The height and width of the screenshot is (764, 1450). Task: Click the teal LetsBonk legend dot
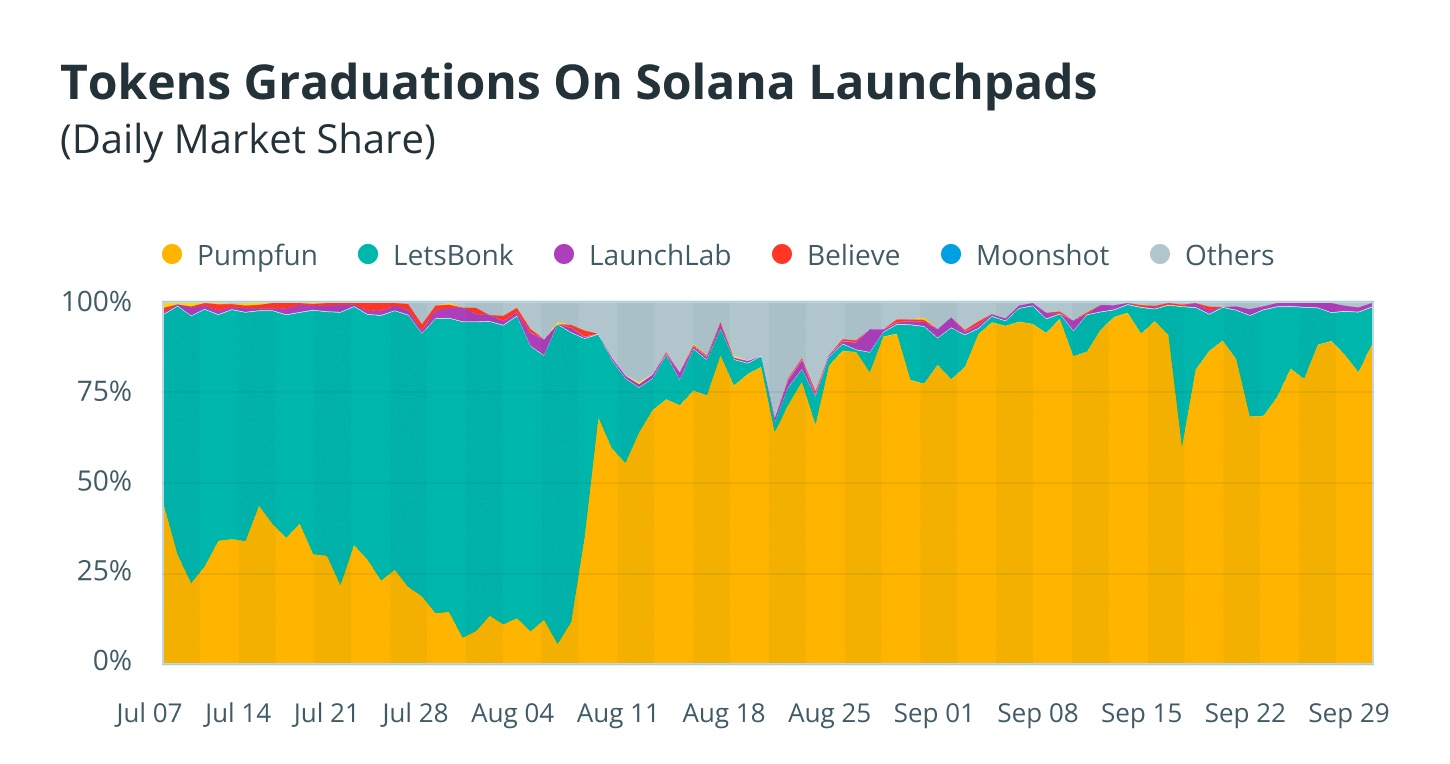(369, 255)
